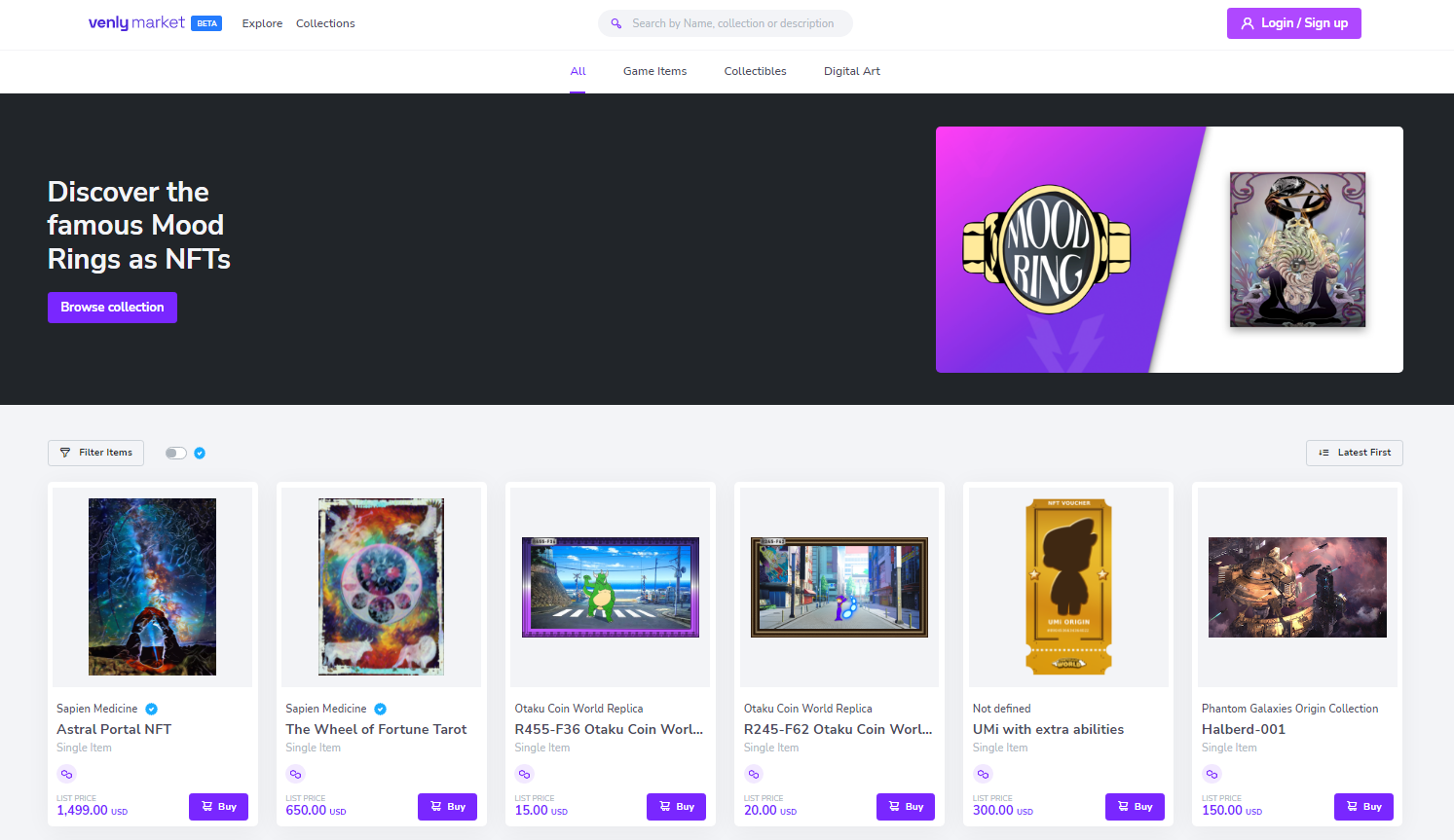Switch to the Digital Art tab

[851, 71]
